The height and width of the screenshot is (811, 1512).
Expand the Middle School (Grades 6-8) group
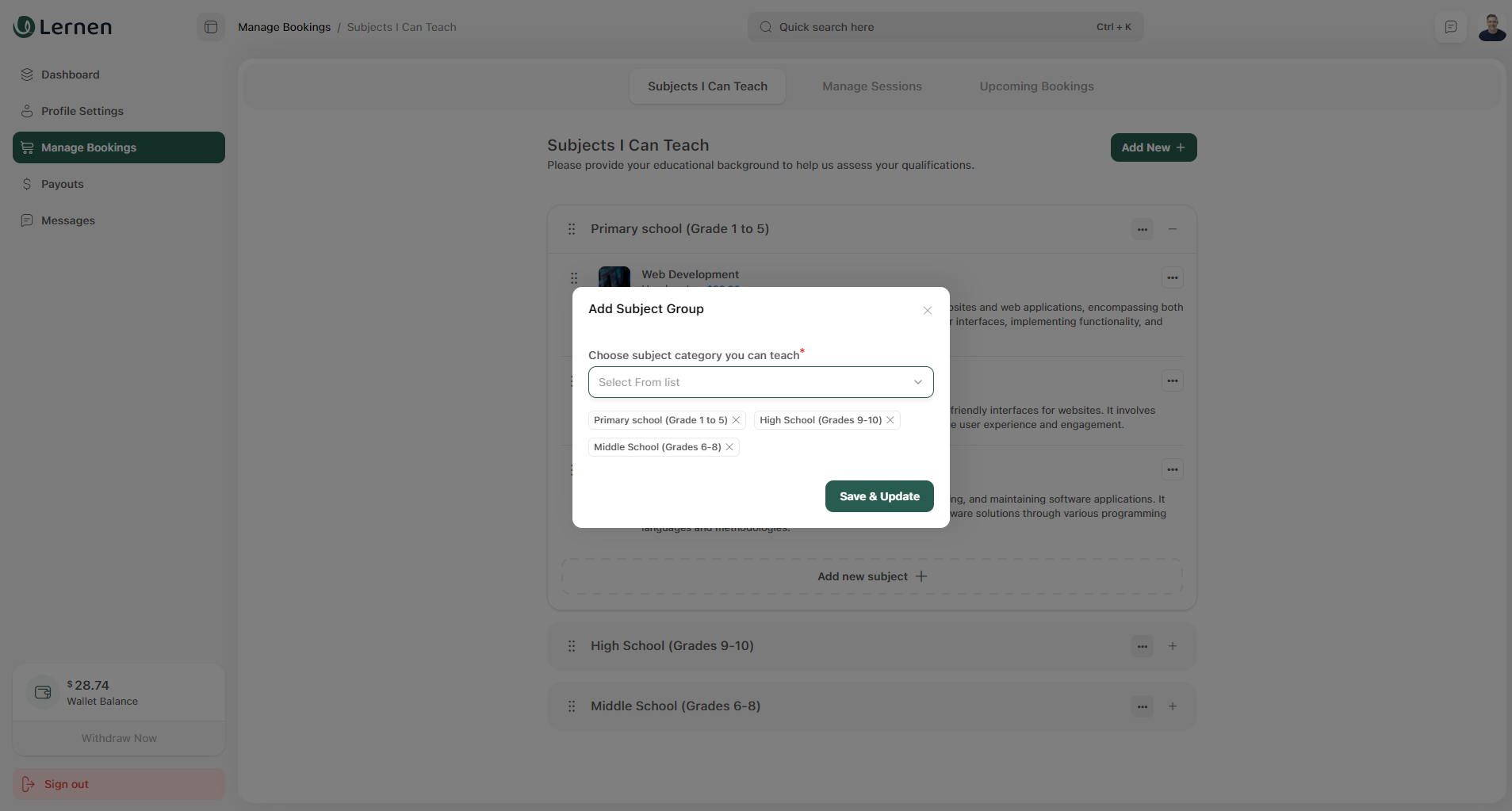[x=1172, y=706]
